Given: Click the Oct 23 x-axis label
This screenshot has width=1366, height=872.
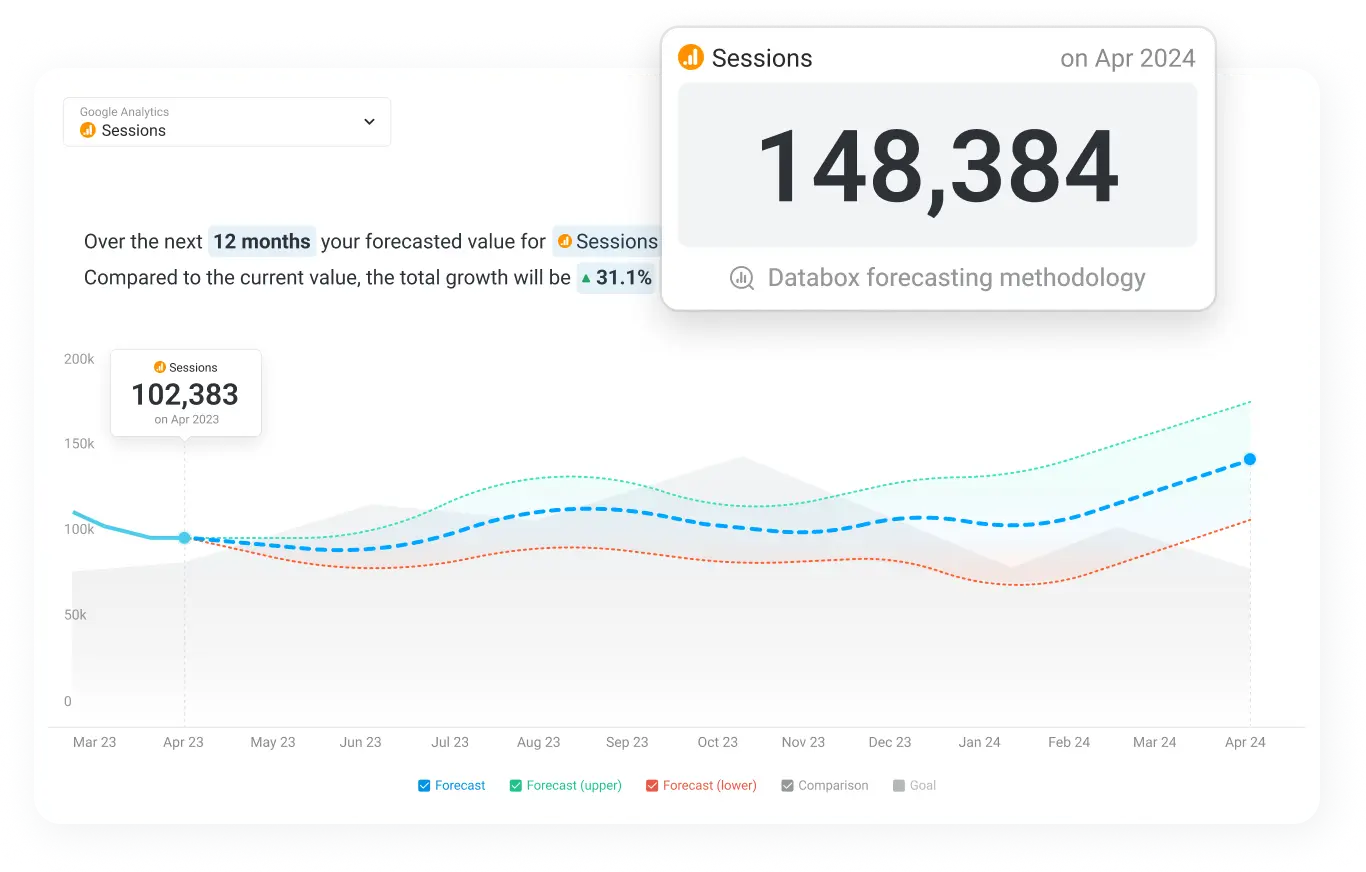Looking at the screenshot, I should (x=718, y=742).
